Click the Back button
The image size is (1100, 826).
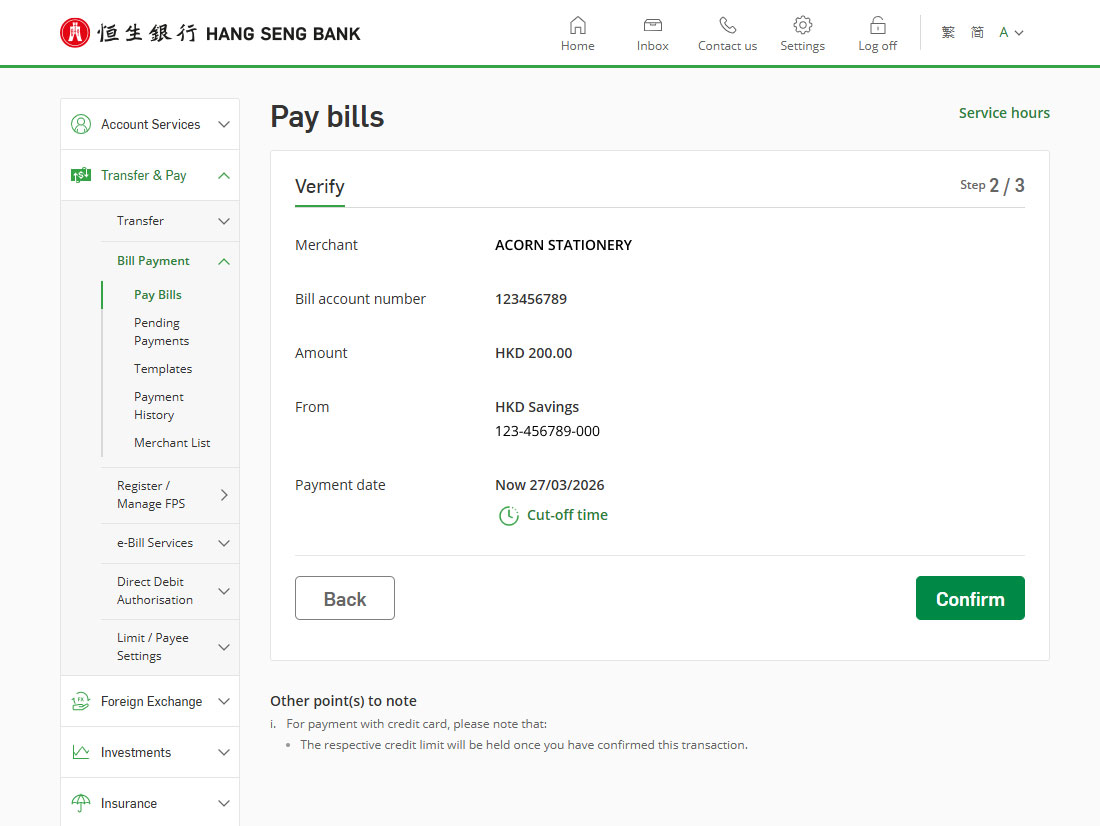pos(344,598)
